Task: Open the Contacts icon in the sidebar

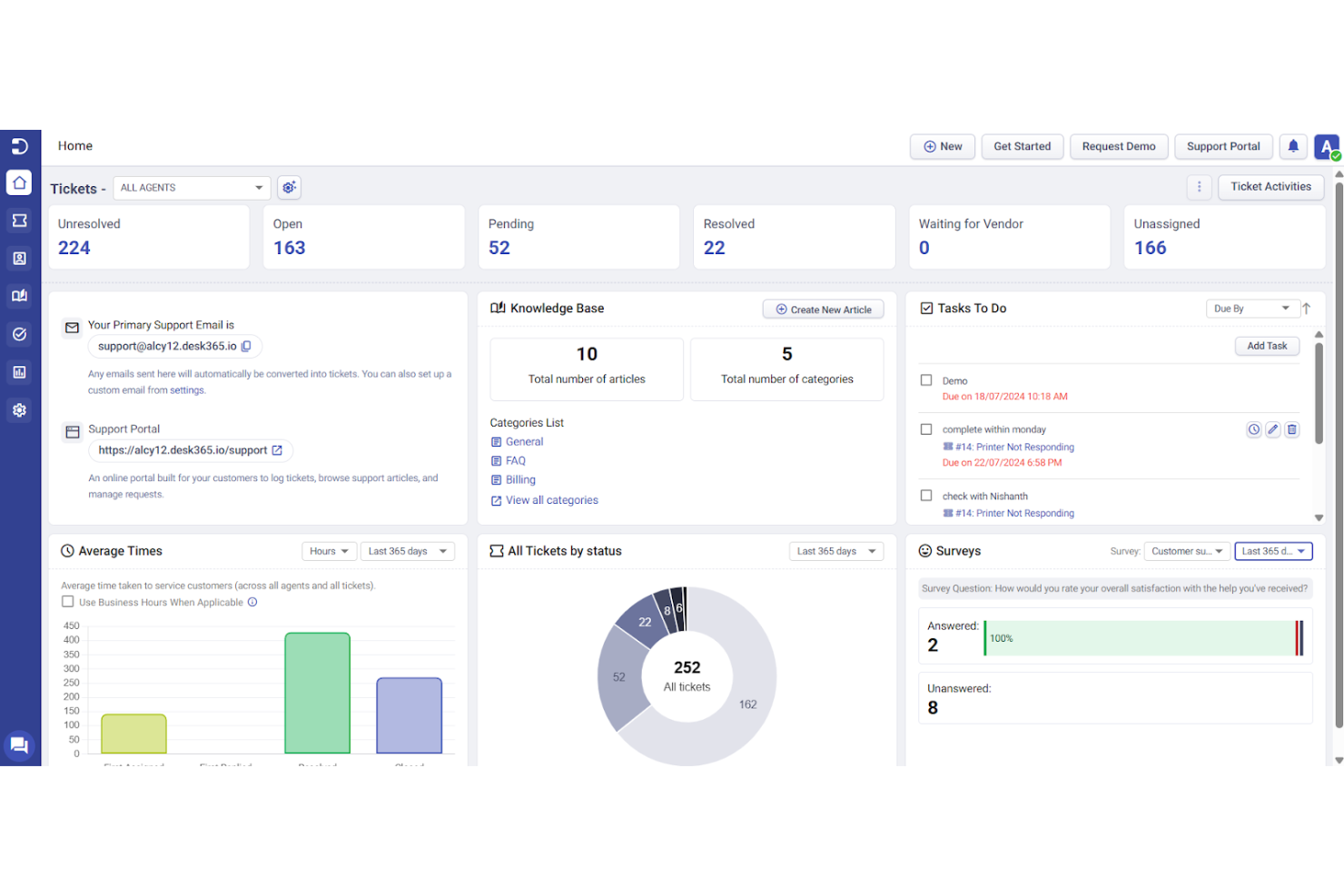Action: click(x=19, y=258)
